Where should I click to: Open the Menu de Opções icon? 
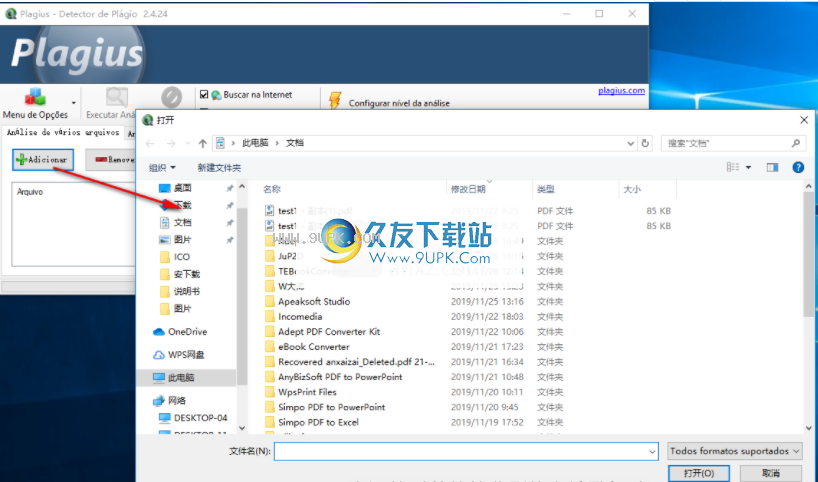click(35, 97)
